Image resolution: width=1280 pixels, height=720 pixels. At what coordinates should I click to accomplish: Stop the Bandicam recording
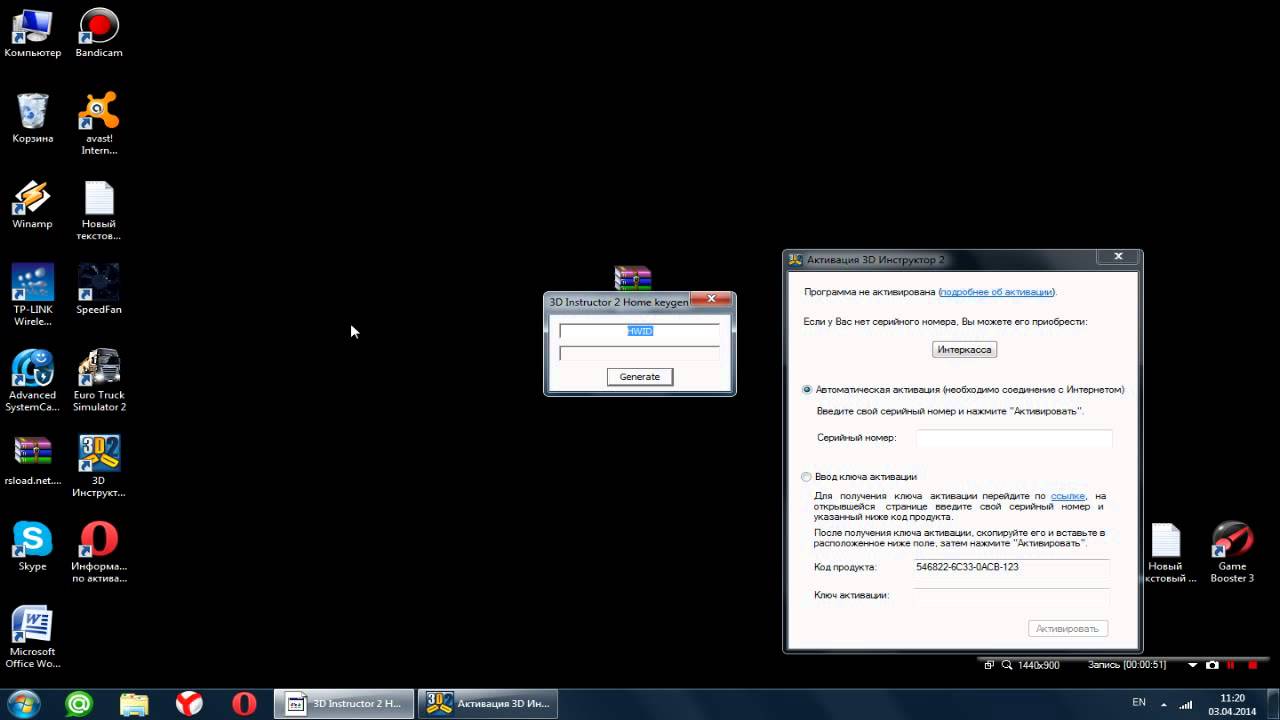(x=1252, y=665)
